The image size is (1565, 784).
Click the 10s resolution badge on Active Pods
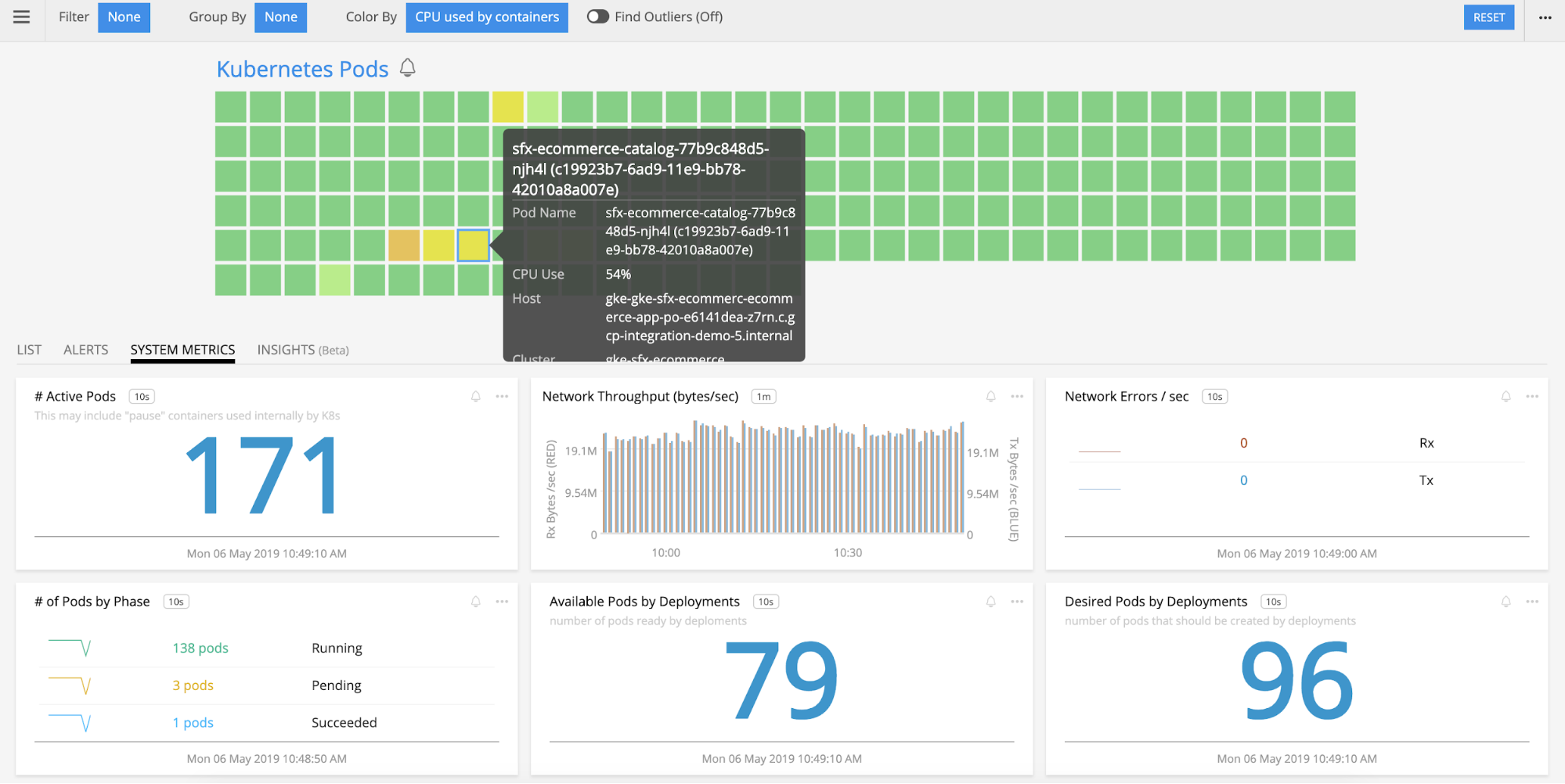coord(142,397)
